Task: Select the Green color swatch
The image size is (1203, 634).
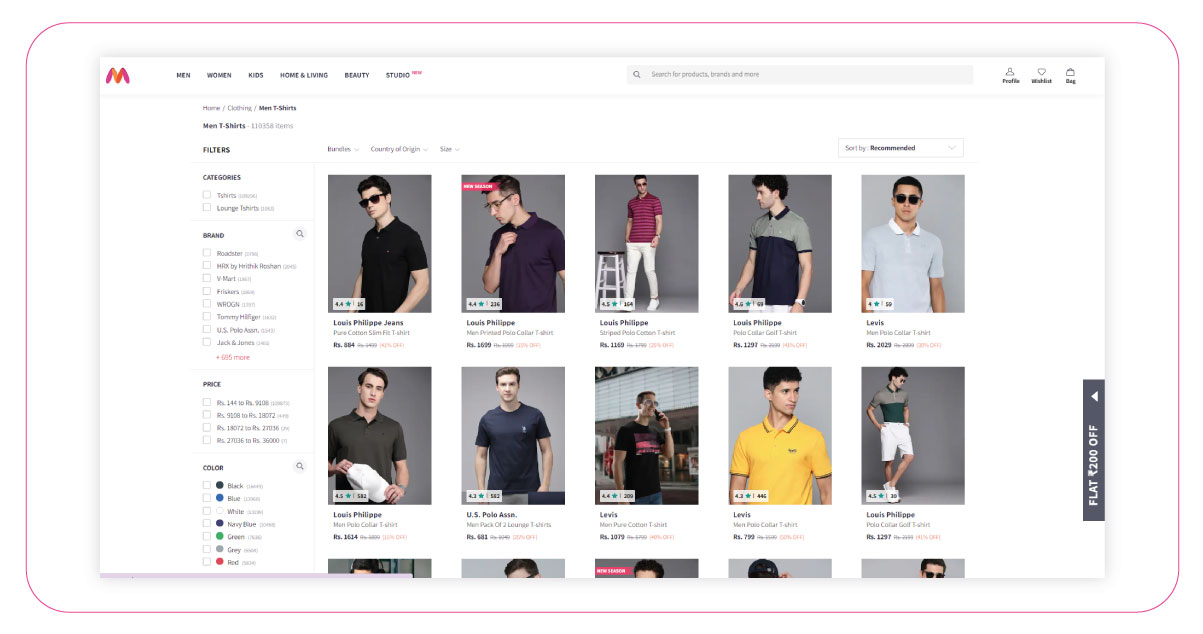Action: pos(220,536)
